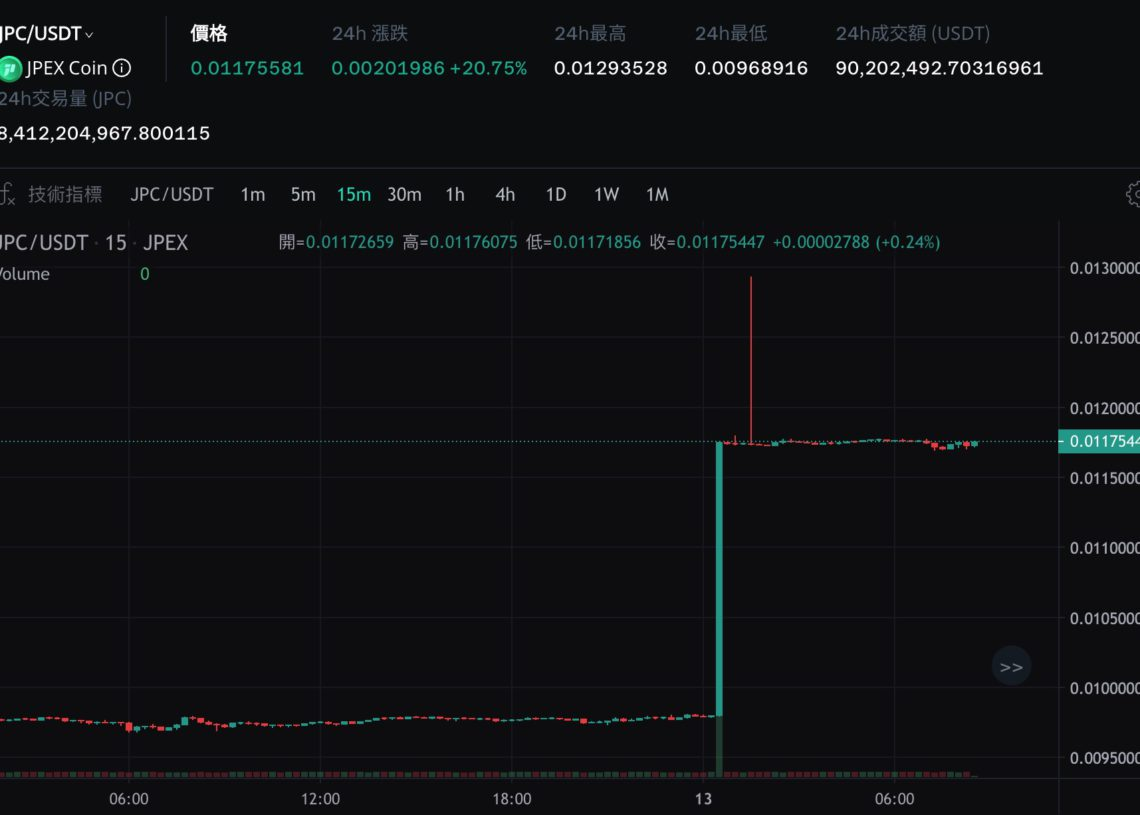Click the 24h turnover 90,202,492.70316961 value

point(939,68)
